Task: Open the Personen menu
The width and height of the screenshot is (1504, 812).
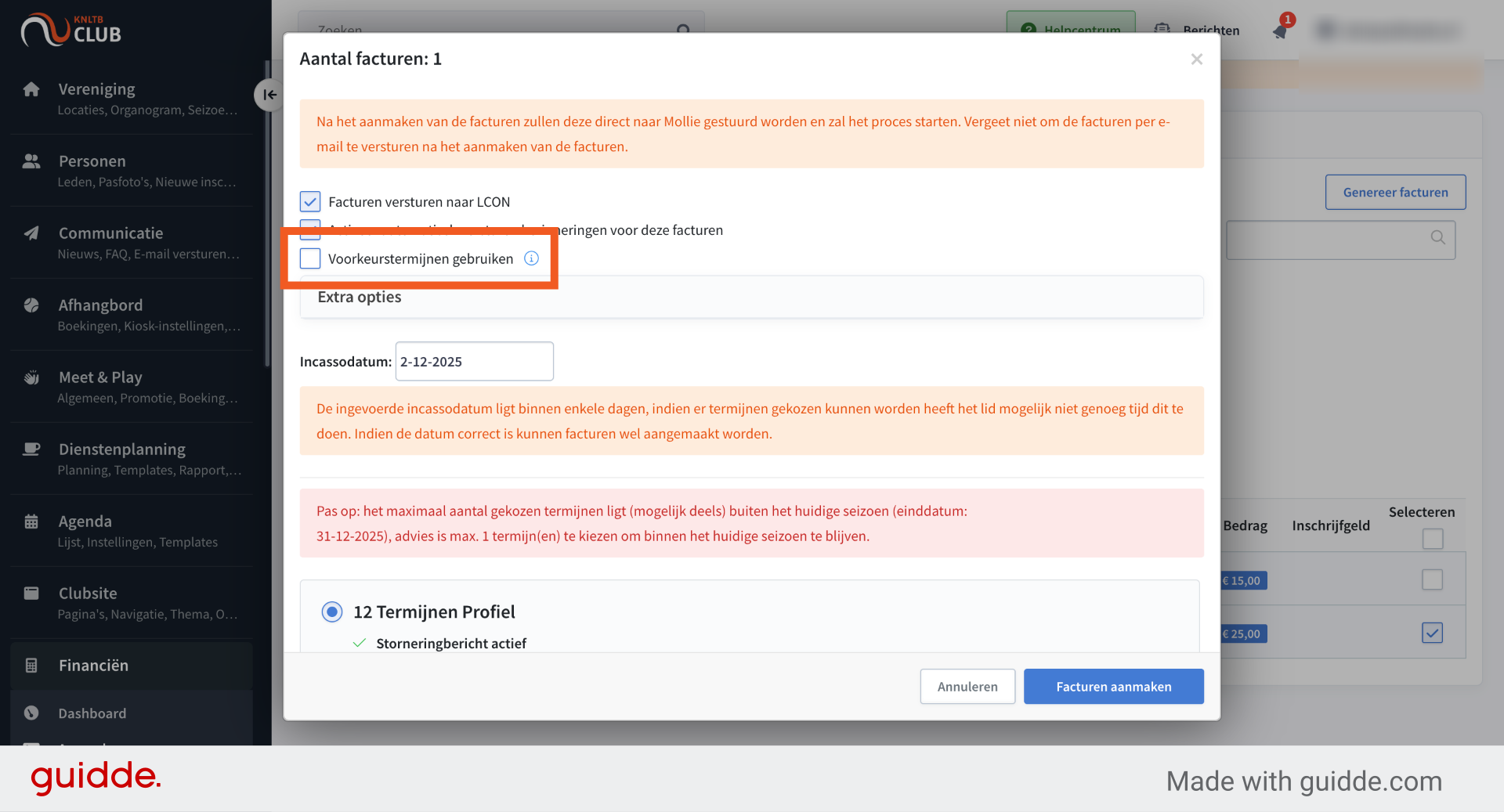Action: [132, 170]
